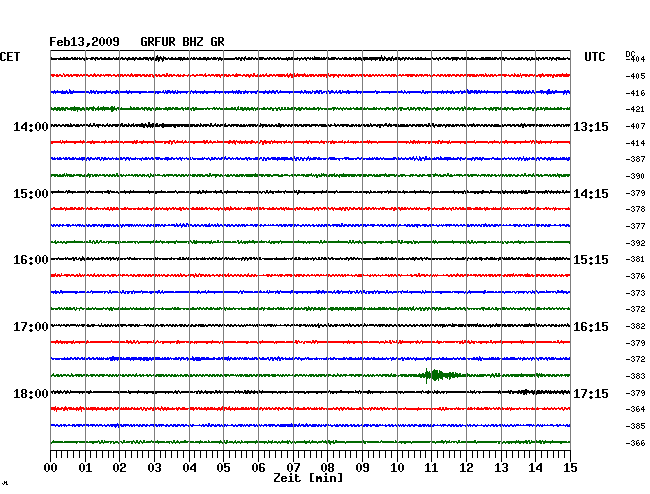Click the DC offset value -376

[x=635, y=276]
